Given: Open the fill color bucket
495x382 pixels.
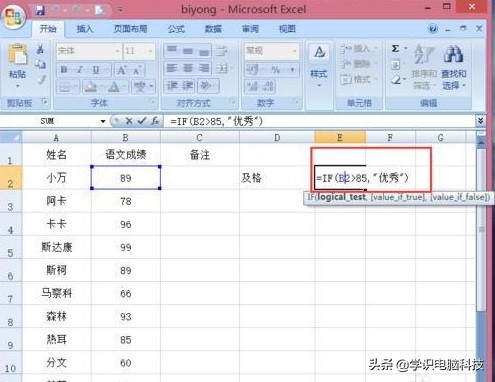Looking at the screenshot, I should click(x=90, y=87).
